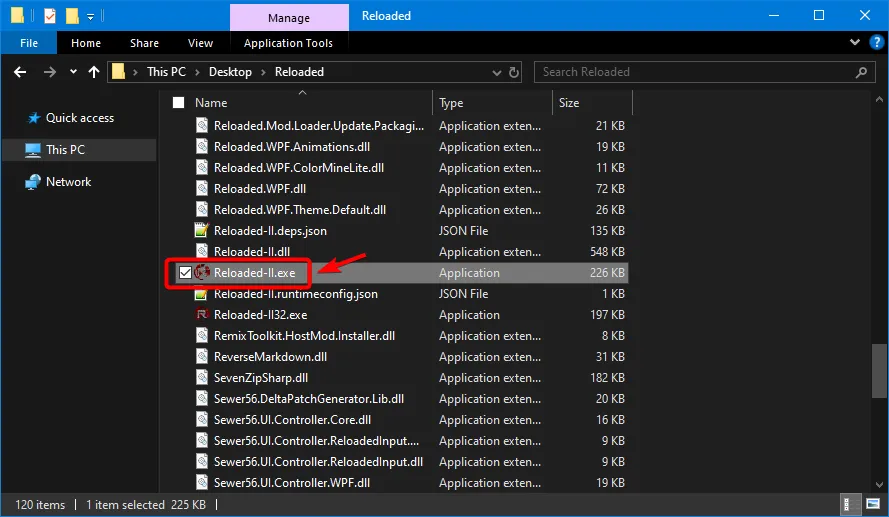This screenshot has width=889, height=517.
Task: Click Reloaded-II.exe application icon
Action: [202, 273]
